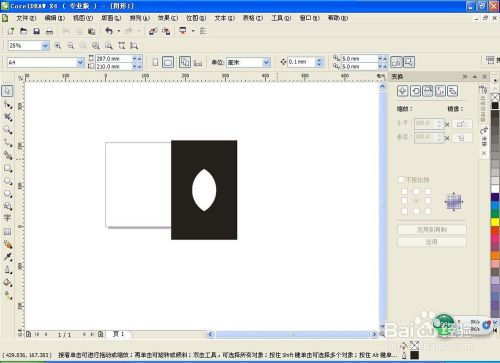The image size is (500, 363).
Task: Collapse Transform docker with double-chevron
Action: click(x=465, y=77)
